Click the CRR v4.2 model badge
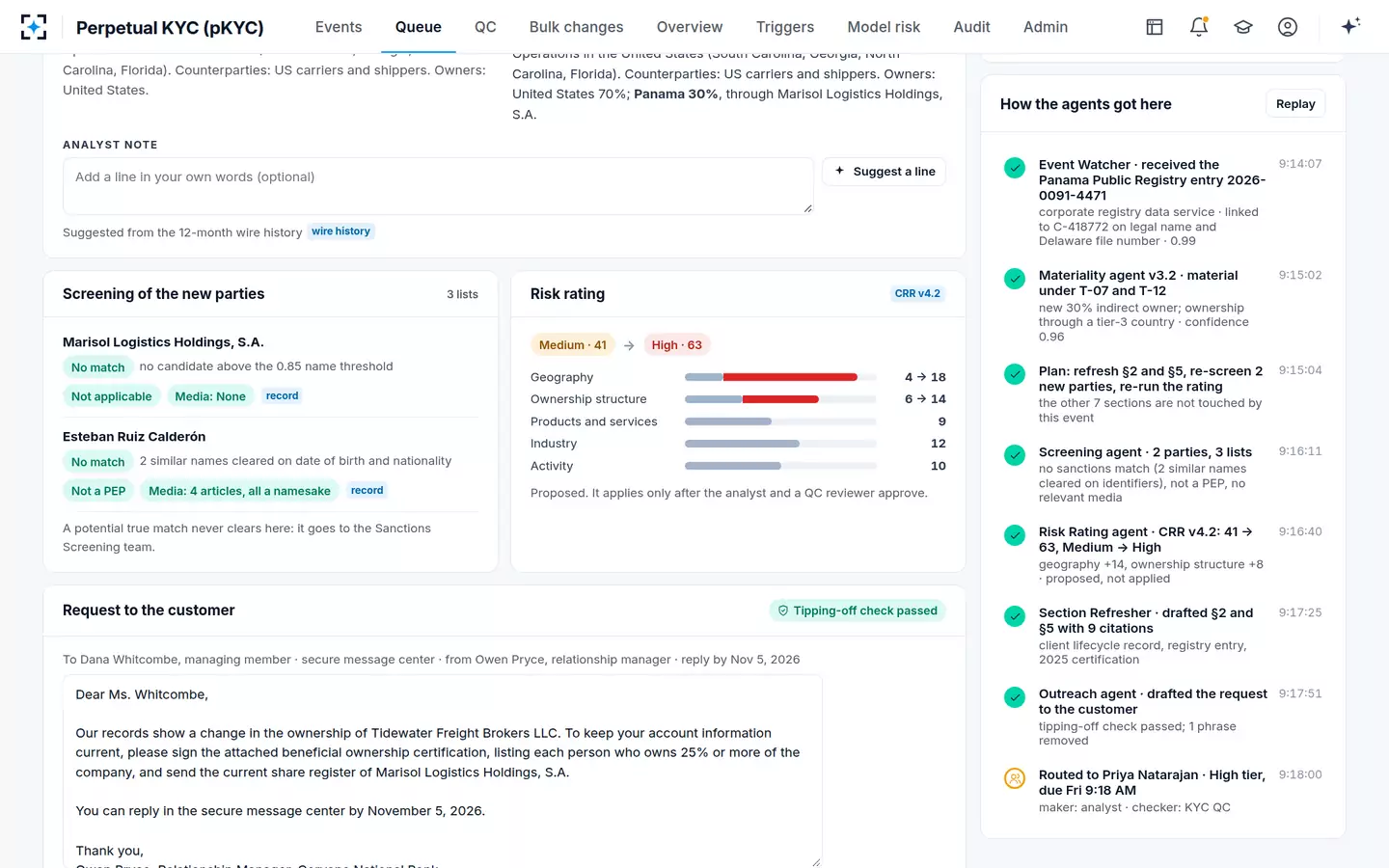The image size is (1389, 868). coord(917,294)
